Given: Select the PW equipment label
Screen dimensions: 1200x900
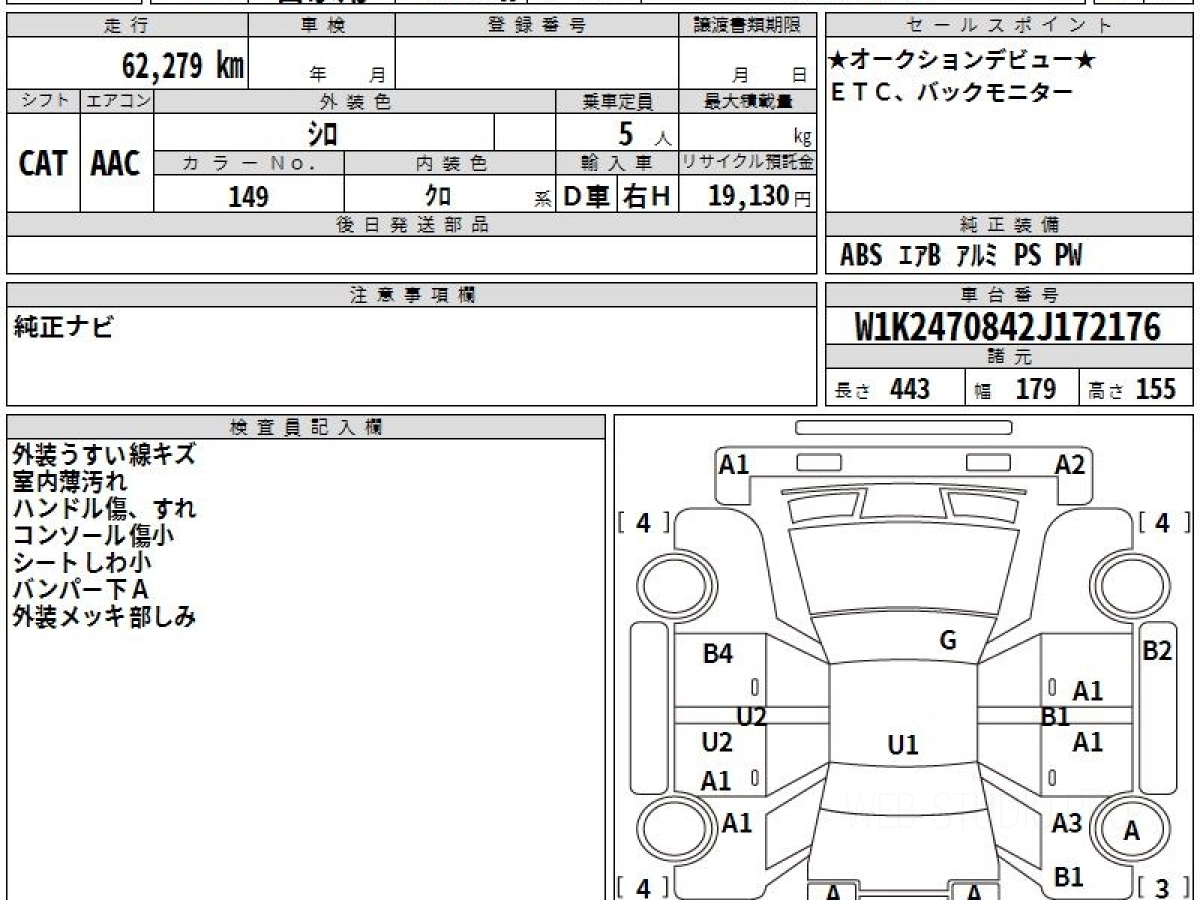Looking at the screenshot, I should [x=1068, y=256].
